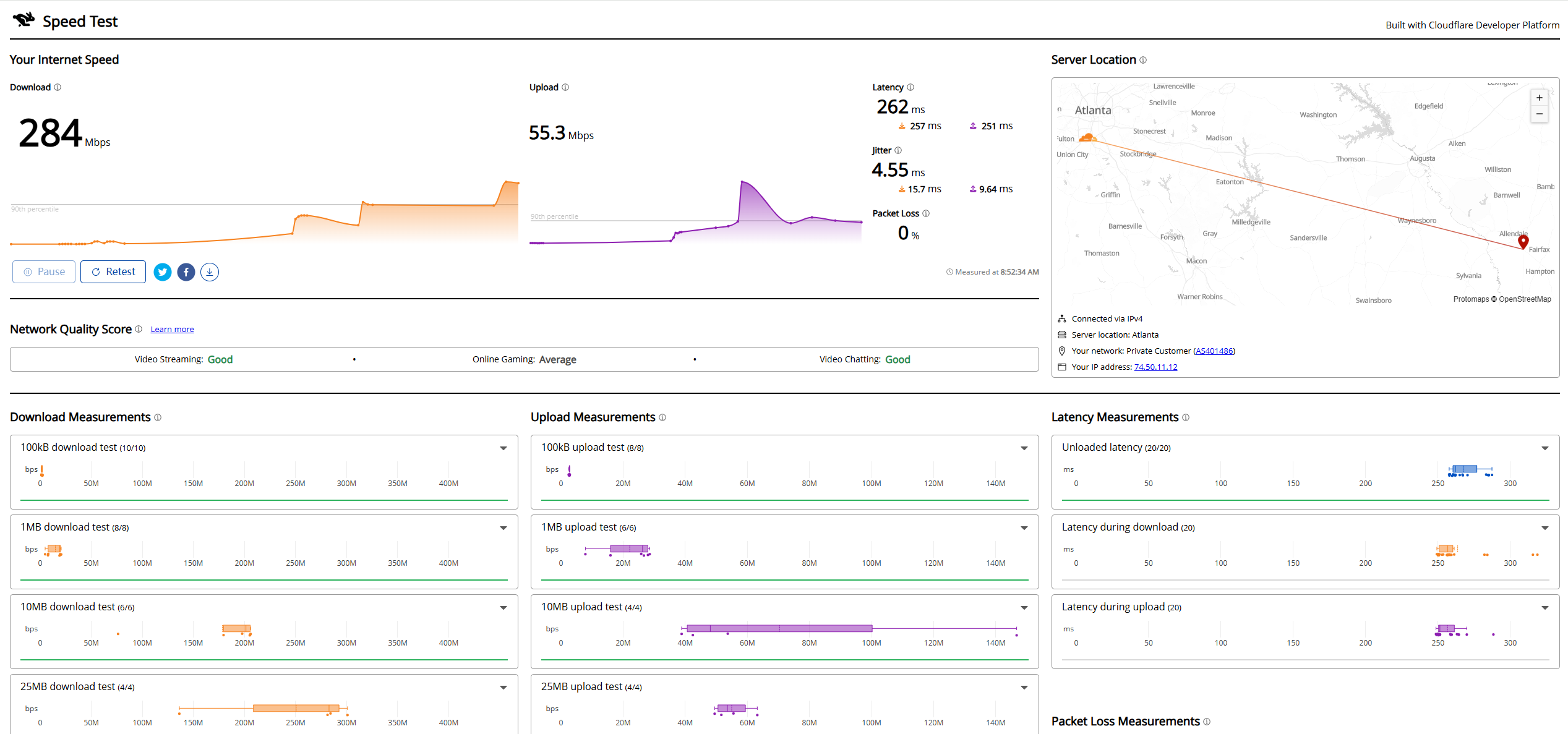Screen dimensions: 1568x734
Task: Click the red location pin on map
Action: [1523, 242]
